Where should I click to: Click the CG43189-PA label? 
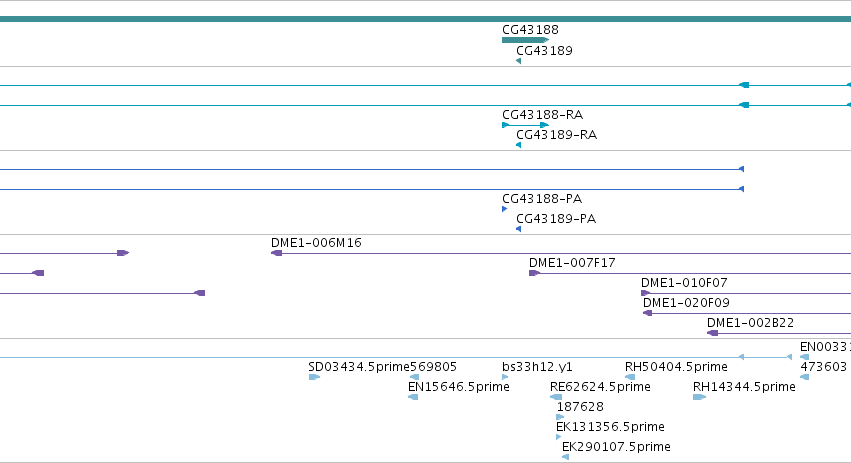tap(556, 219)
